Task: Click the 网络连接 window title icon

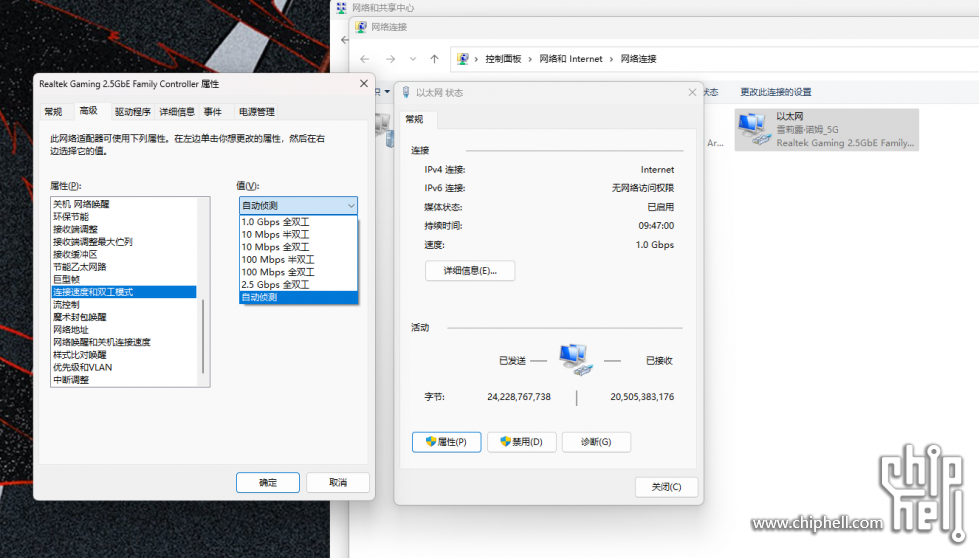Action: pyautogui.click(x=361, y=27)
